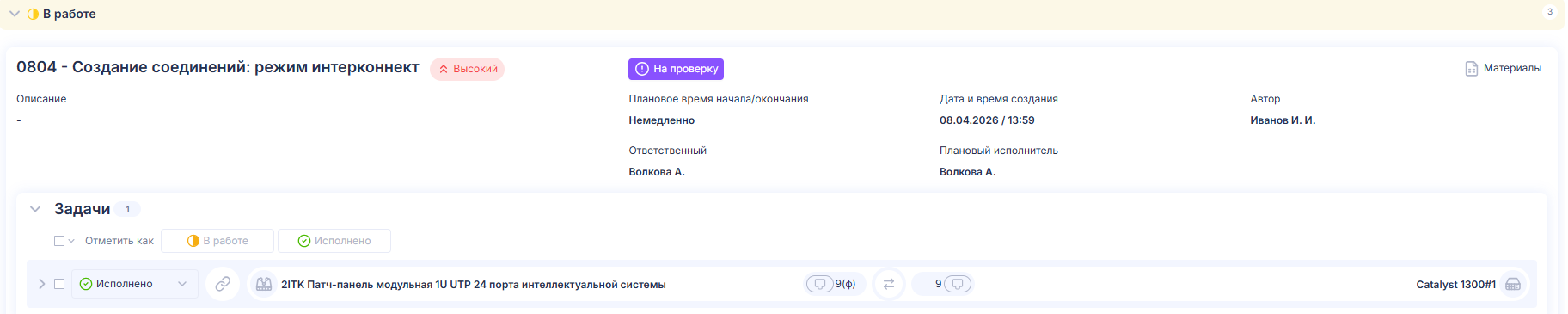Screen dimensions: 1568x314
Task: Click the swap arrows connection icon
Action: pos(889,284)
